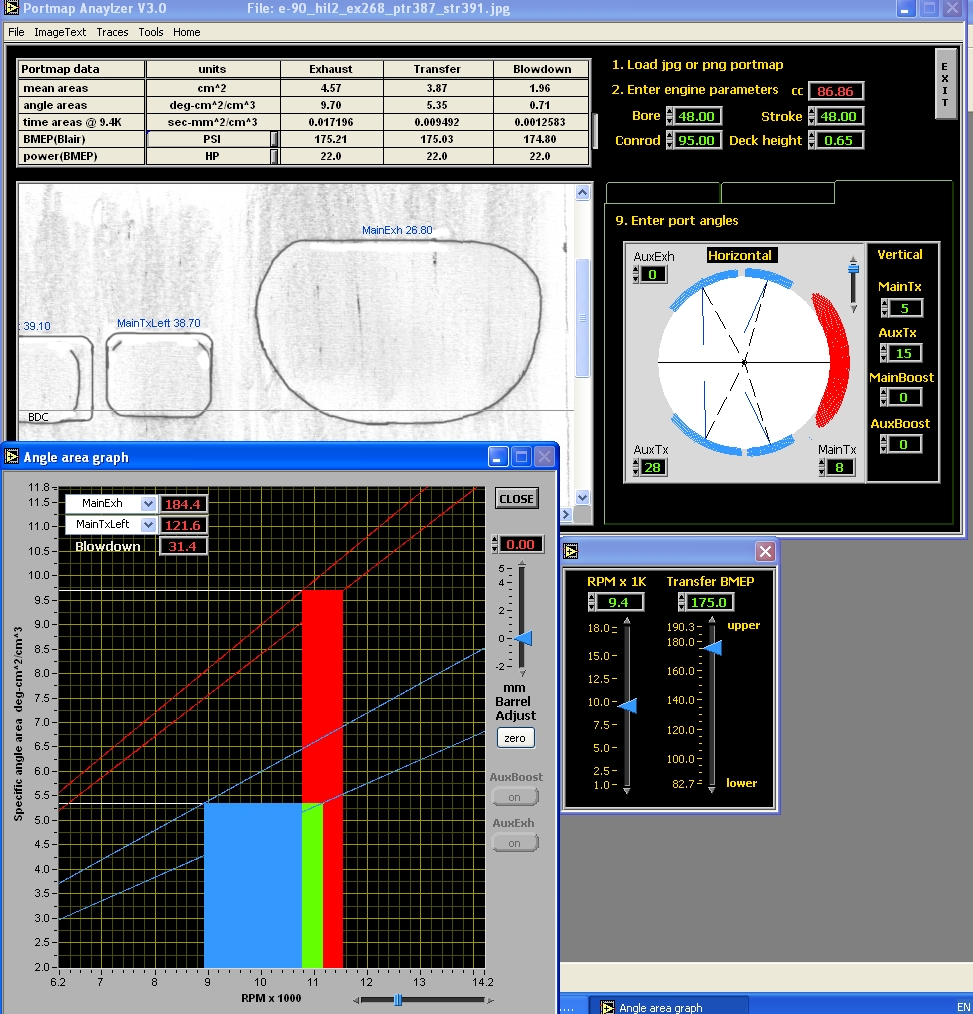
Task: Click the vertical AuxTx angle stepper
Action: (884, 353)
